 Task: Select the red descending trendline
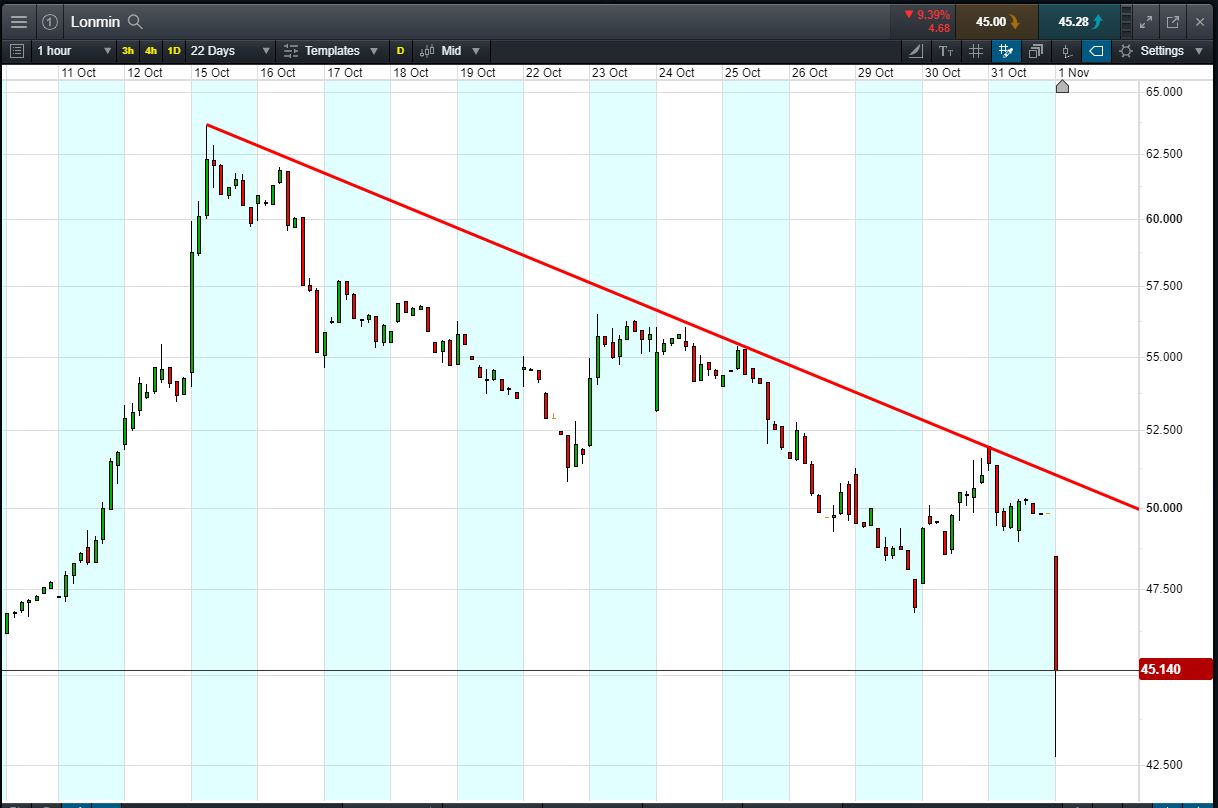[672, 317]
